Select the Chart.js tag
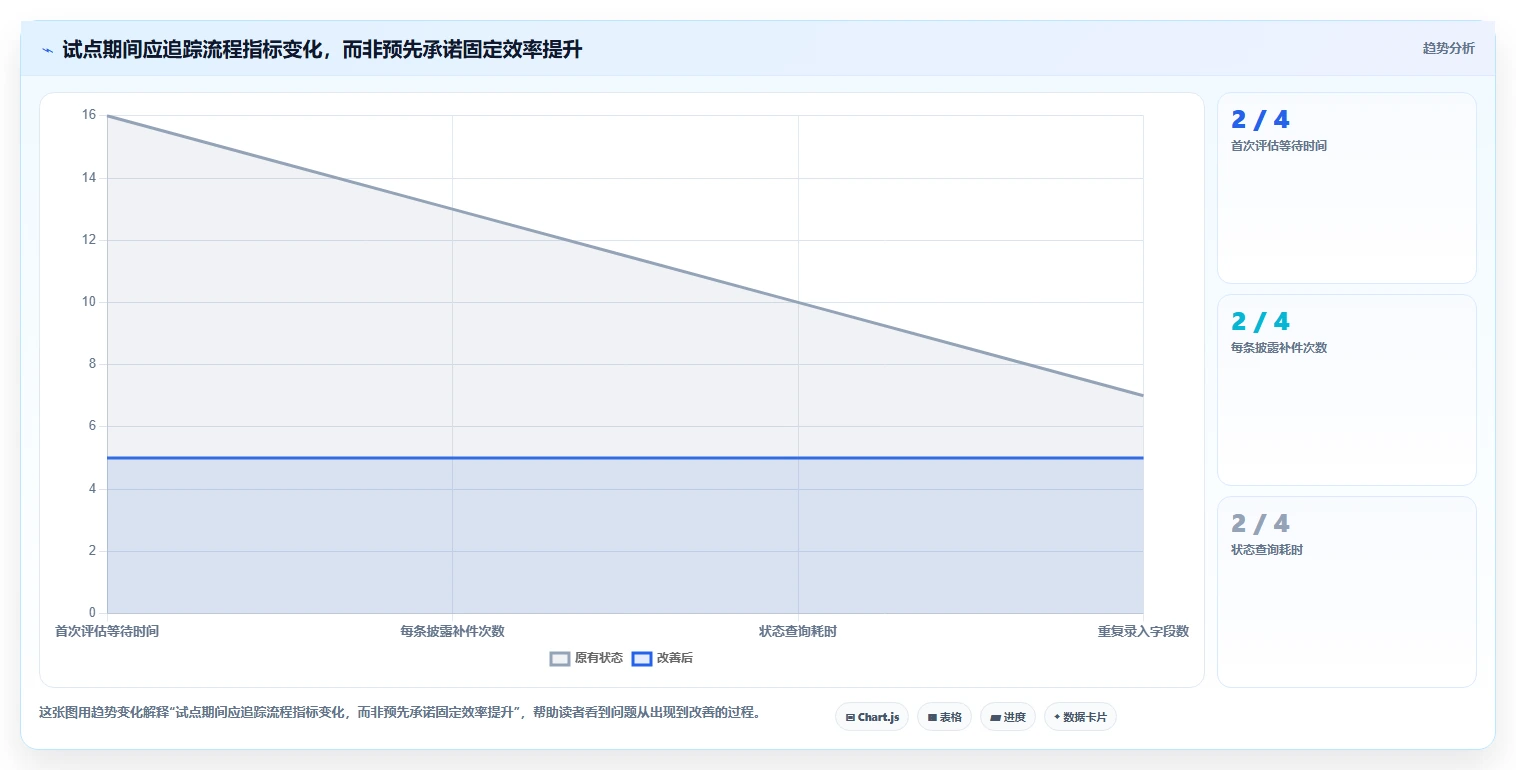Screen dimensions: 1516x770 click(872, 717)
